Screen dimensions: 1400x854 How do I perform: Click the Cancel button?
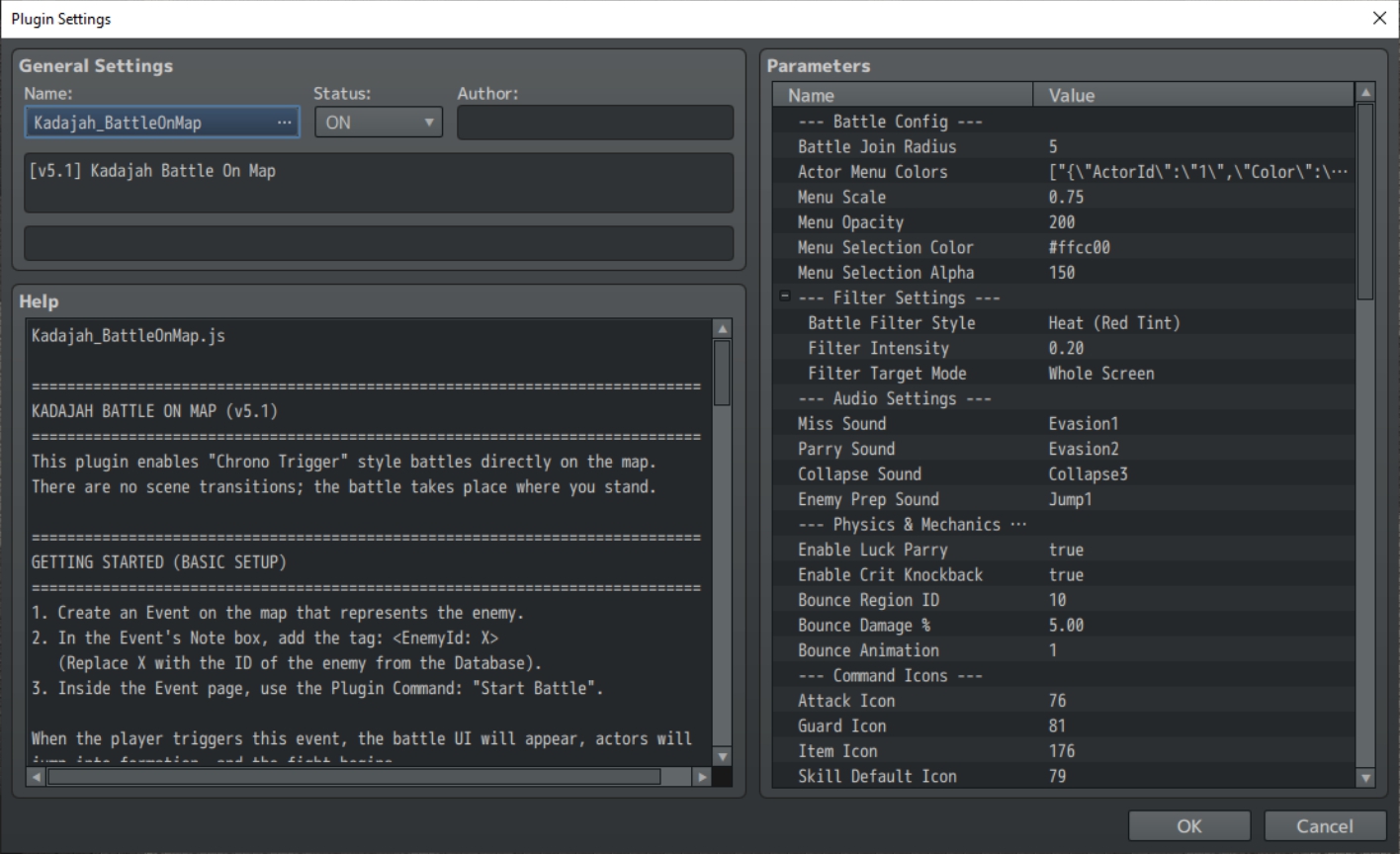tap(1325, 826)
